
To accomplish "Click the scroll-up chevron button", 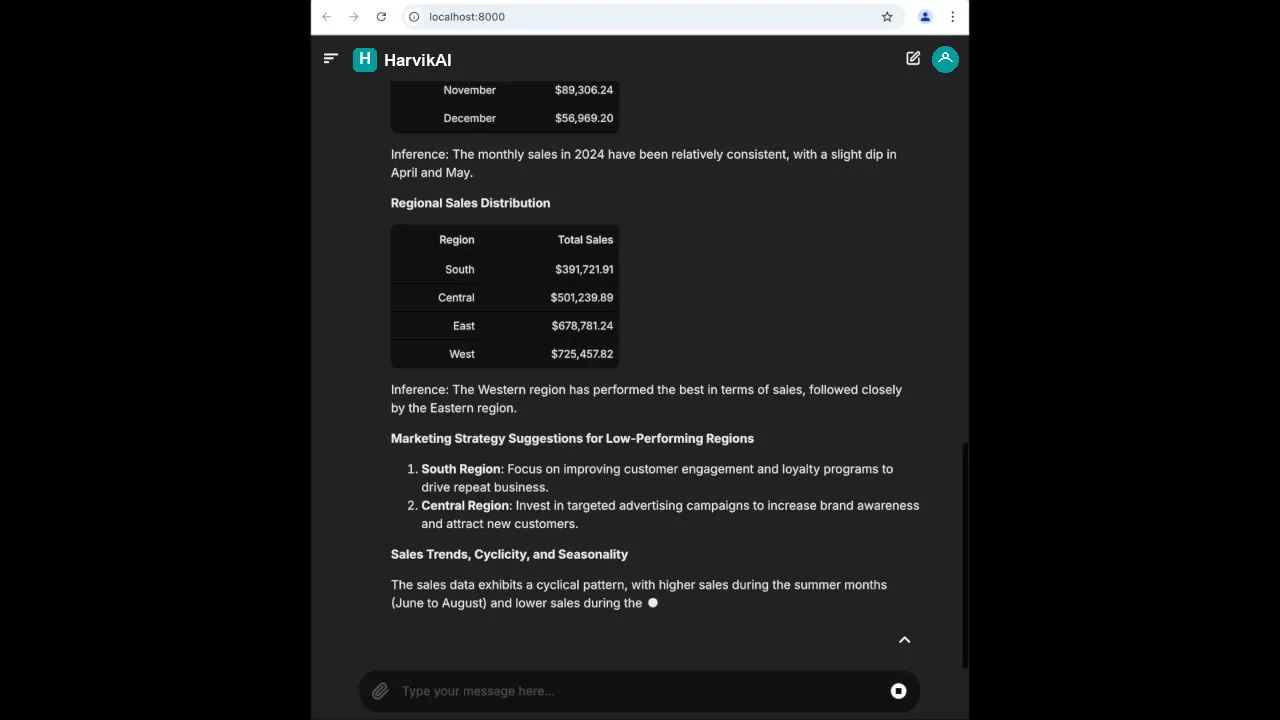I will (x=904, y=640).
